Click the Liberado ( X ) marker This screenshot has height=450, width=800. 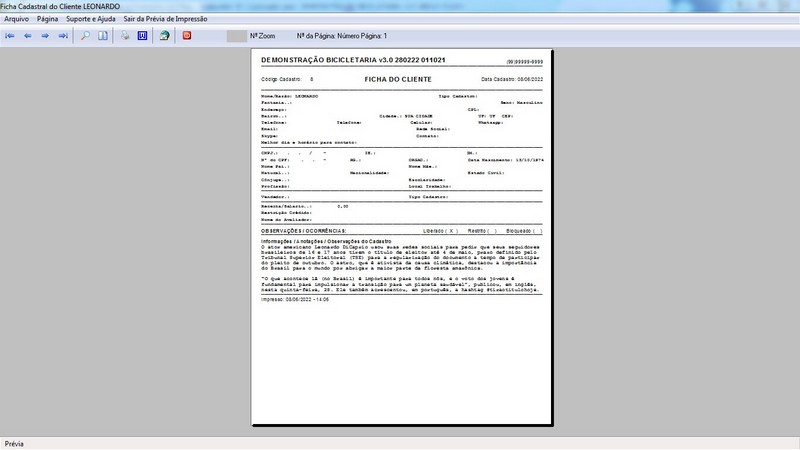click(x=440, y=231)
